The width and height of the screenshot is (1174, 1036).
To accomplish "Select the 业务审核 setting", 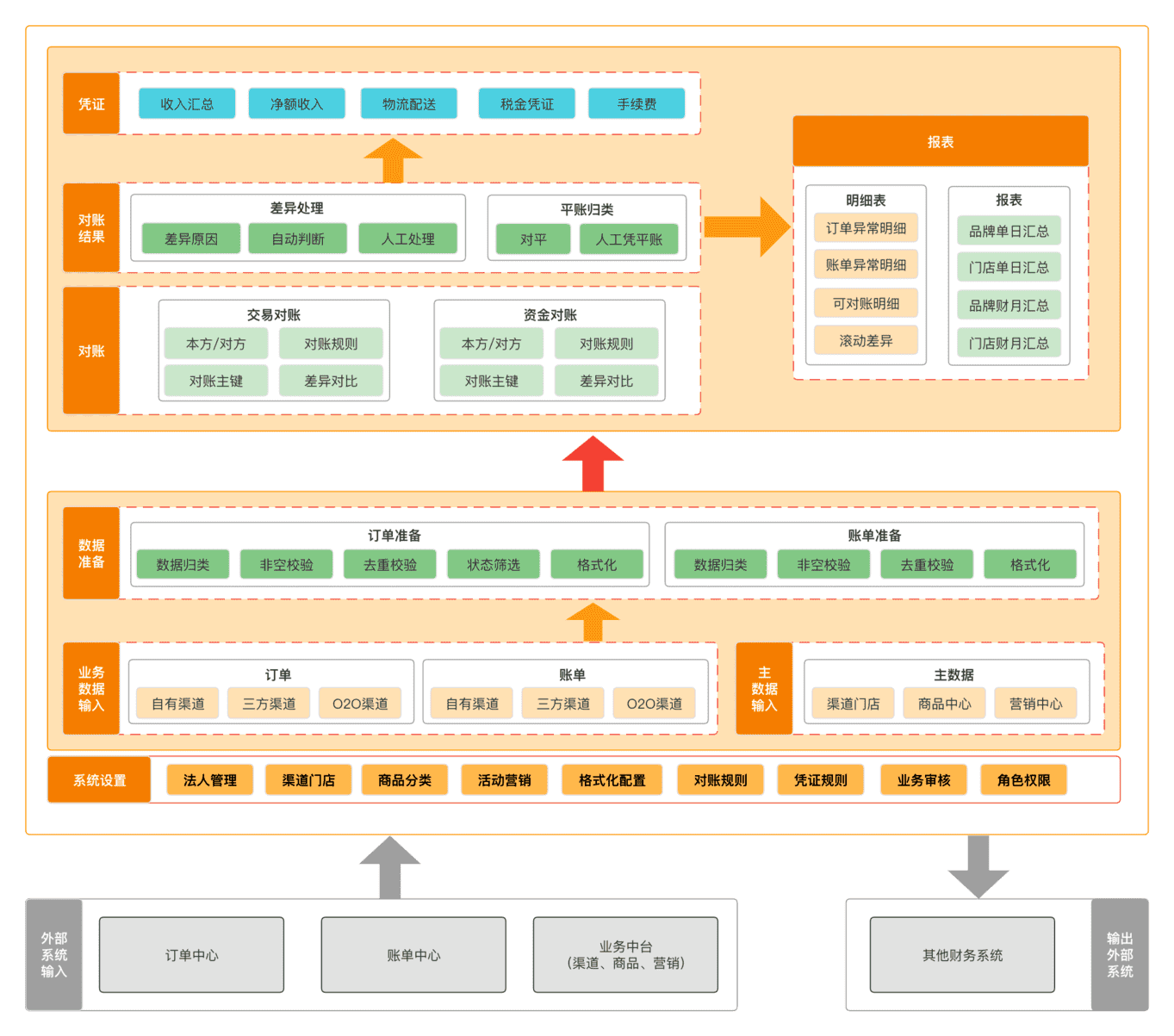I will click(x=924, y=780).
